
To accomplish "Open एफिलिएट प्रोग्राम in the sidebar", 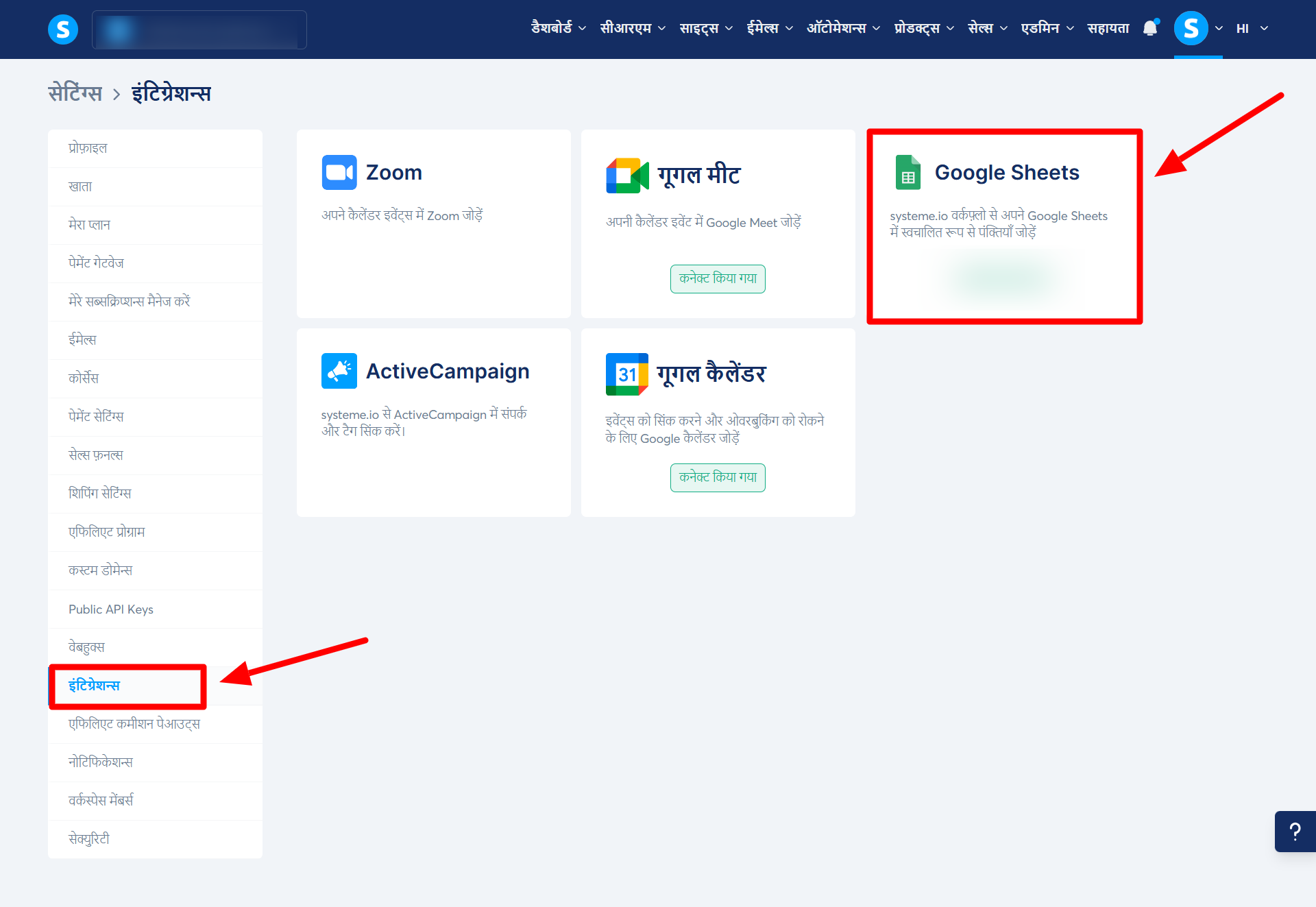I will pyautogui.click(x=155, y=532).
